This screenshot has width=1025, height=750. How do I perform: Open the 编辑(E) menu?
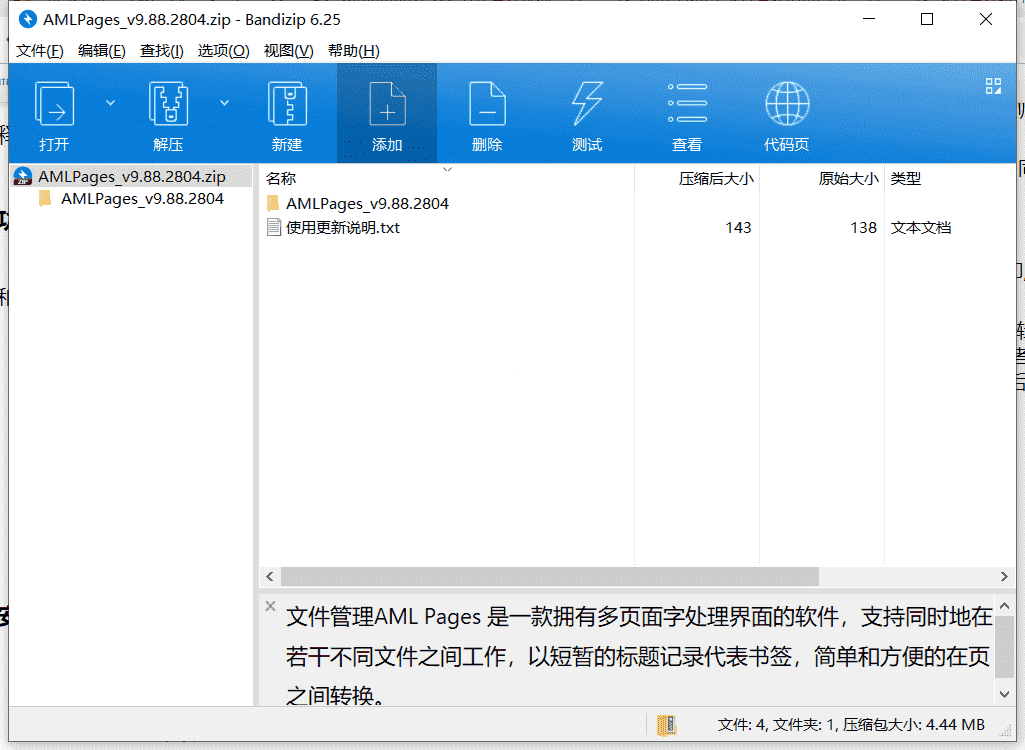click(101, 51)
